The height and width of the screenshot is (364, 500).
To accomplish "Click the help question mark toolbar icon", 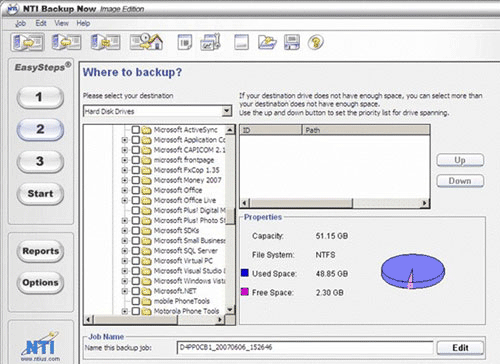I will 315,43.
